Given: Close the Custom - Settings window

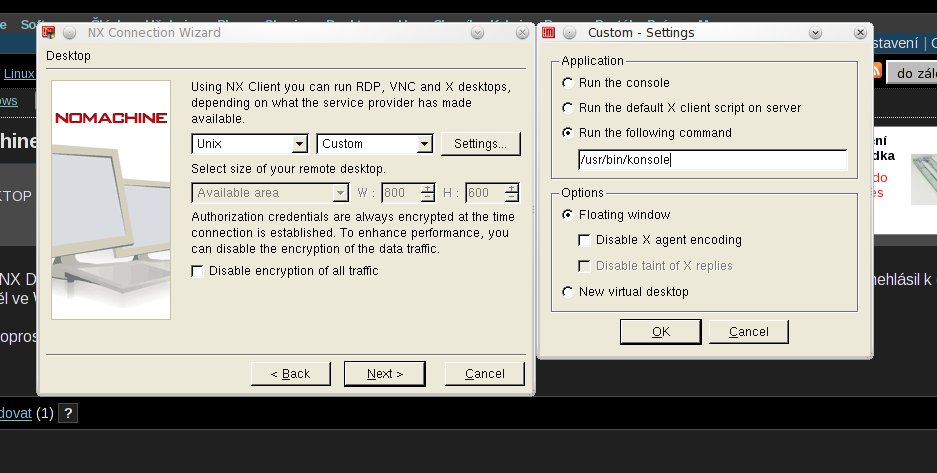Looking at the screenshot, I should coord(860,32).
